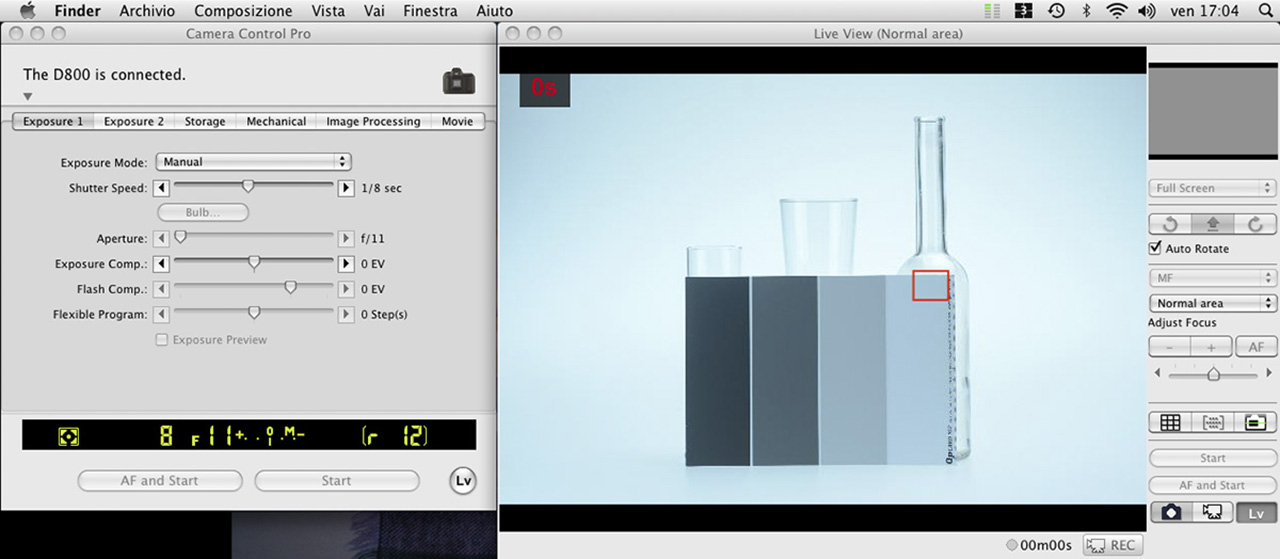
Task: Open the Apple menu
Action: (27, 11)
